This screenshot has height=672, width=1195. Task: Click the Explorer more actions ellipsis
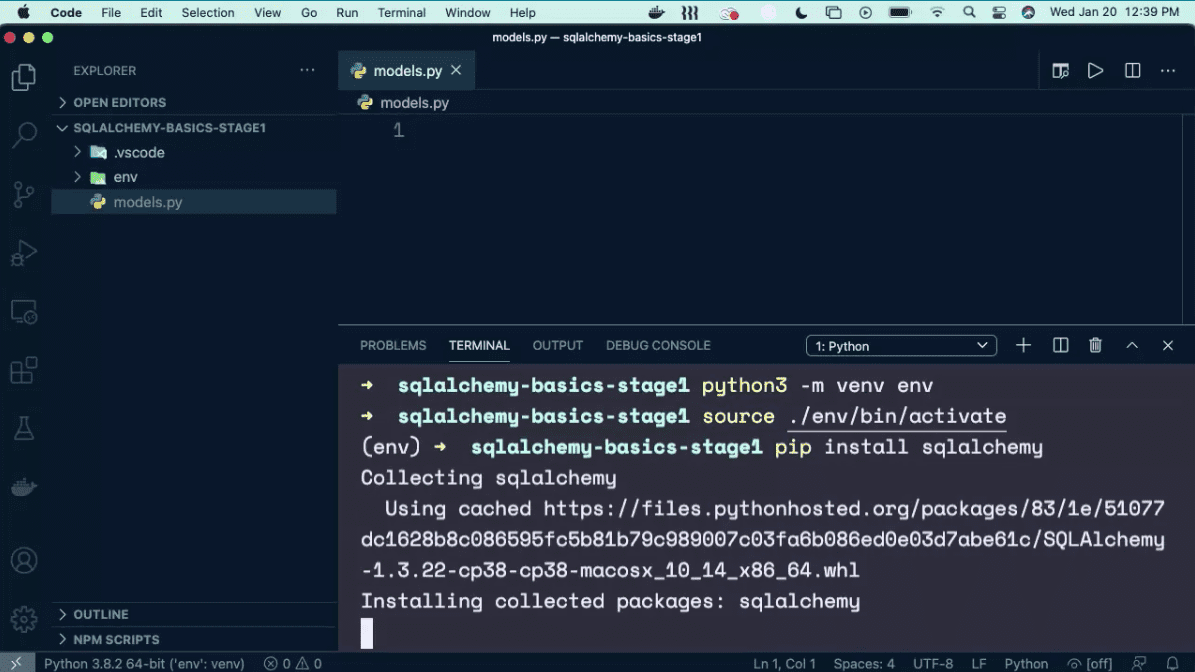click(x=307, y=70)
